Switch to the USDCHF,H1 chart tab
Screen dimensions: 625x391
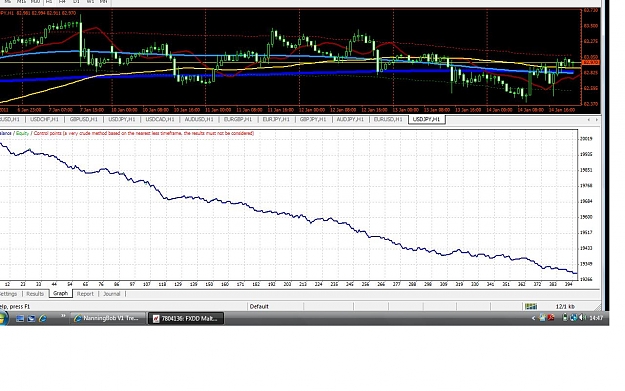point(44,119)
